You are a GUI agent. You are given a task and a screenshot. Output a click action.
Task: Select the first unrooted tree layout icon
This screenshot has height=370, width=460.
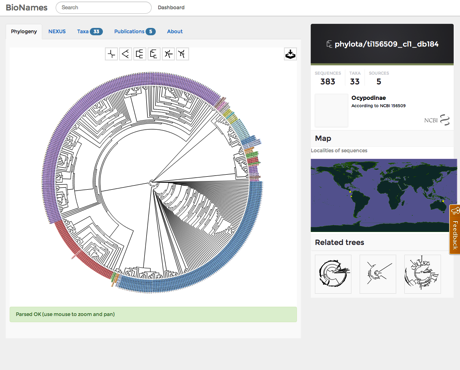(111, 54)
